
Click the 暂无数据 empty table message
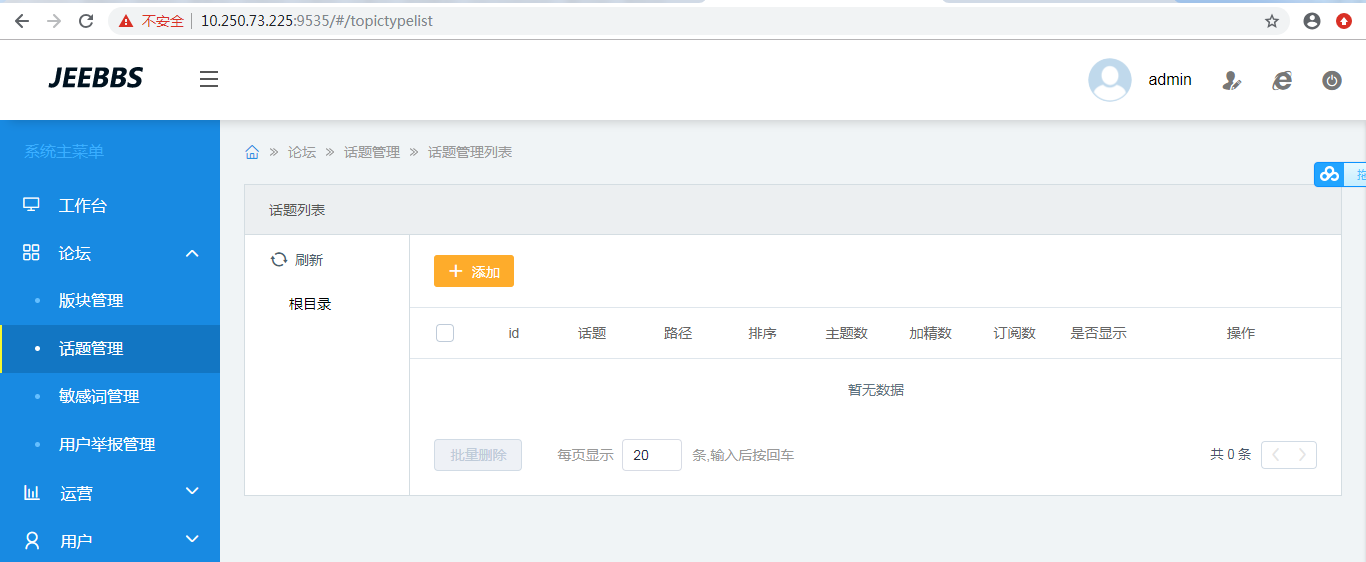pos(876,390)
